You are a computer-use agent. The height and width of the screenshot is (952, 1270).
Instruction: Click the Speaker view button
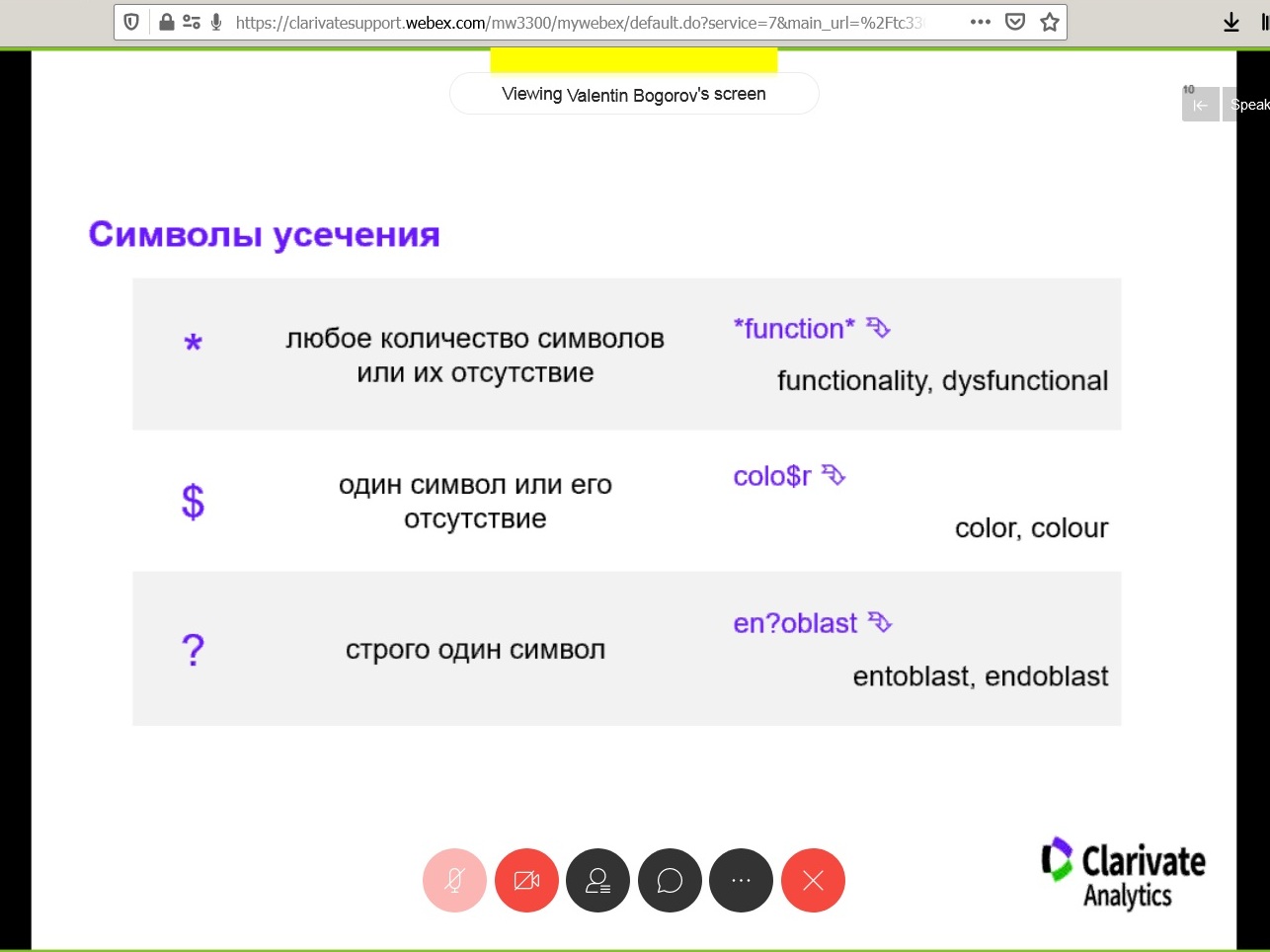pyautogui.click(x=1248, y=105)
